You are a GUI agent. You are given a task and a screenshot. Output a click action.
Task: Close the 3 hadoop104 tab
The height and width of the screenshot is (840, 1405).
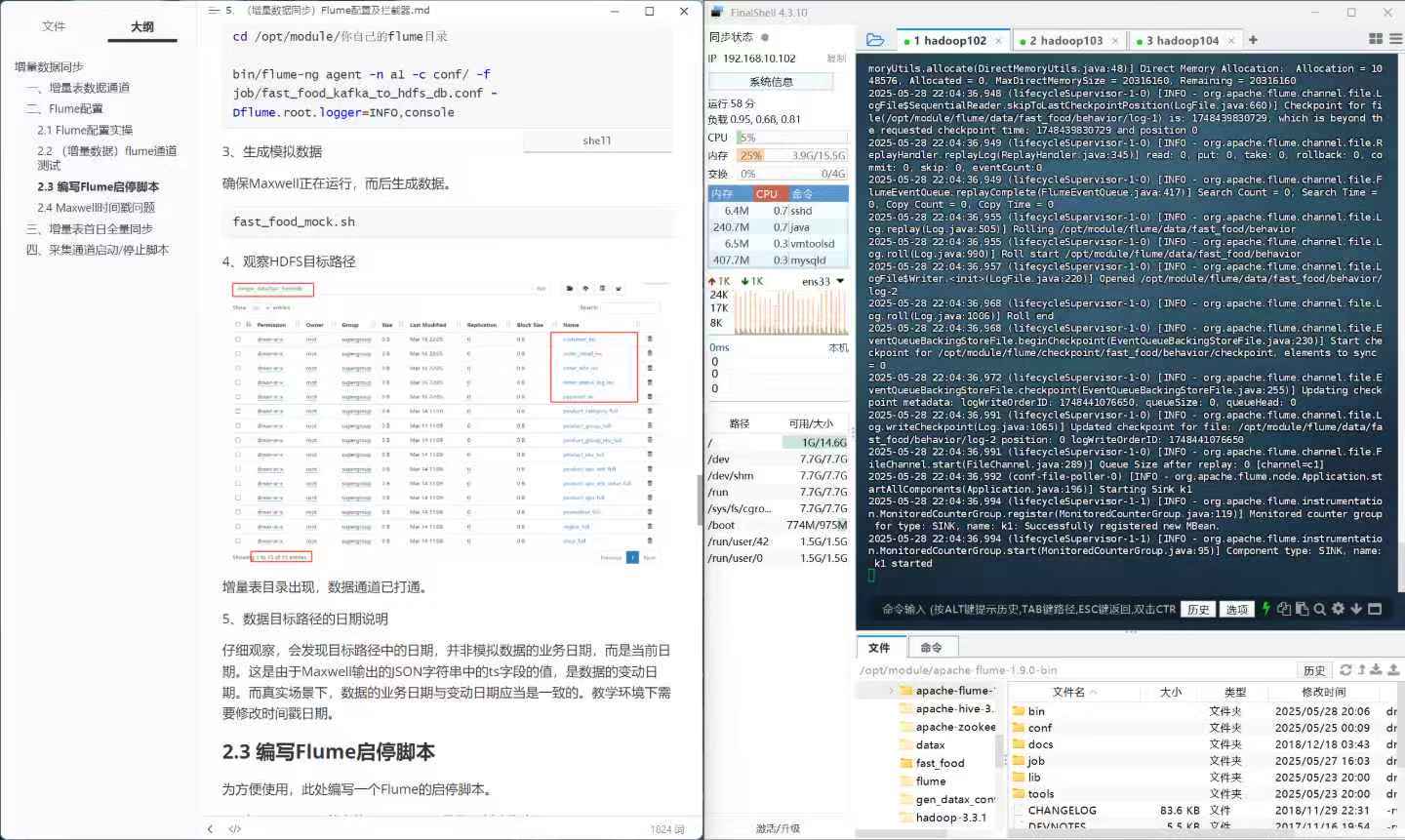(1231, 41)
